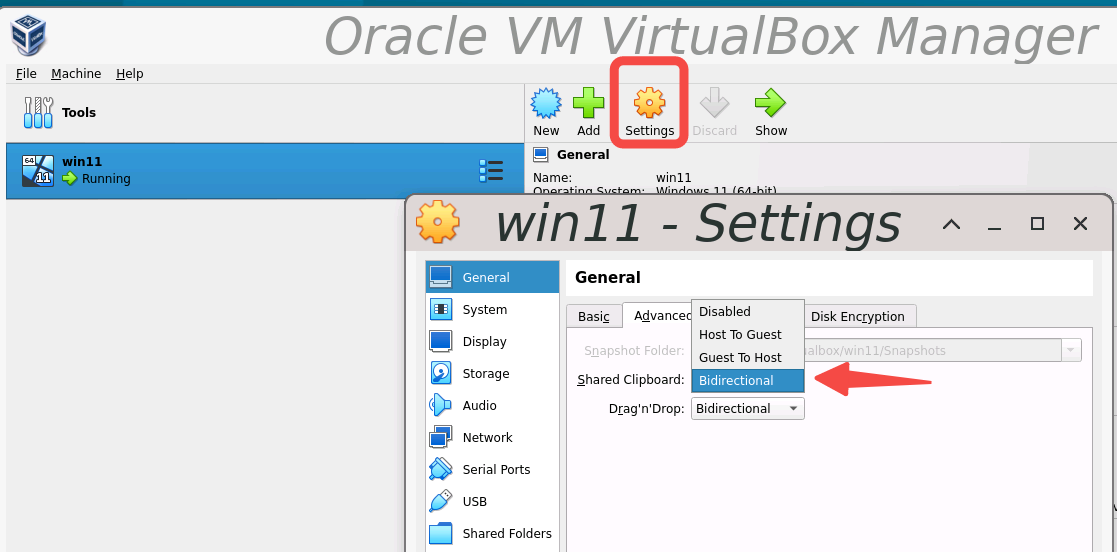Click the Snapshot Folder path field
Image resolution: width=1117 pixels, height=552 pixels.
coord(933,350)
